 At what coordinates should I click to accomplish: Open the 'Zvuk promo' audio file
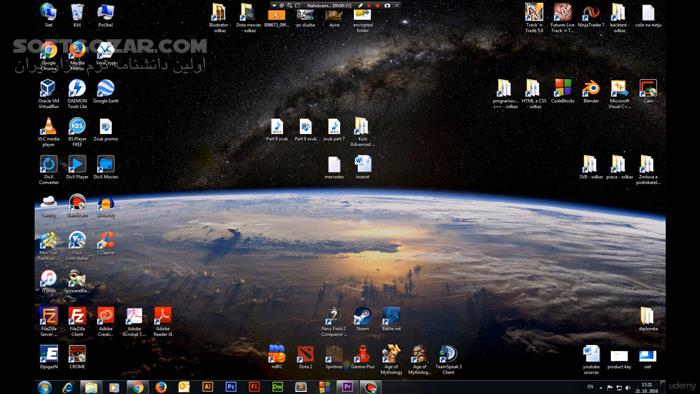tap(106, 129)
